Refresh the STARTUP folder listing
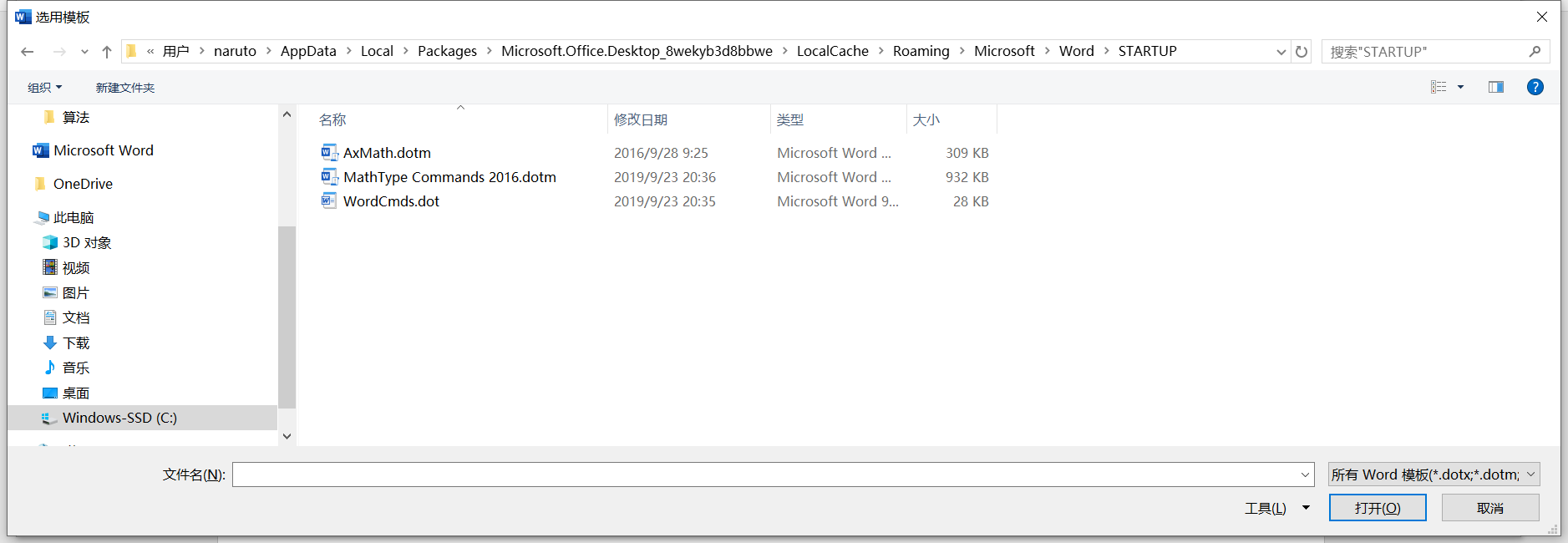This screenshot has height=543, width=1568. tap(1301, 52)
